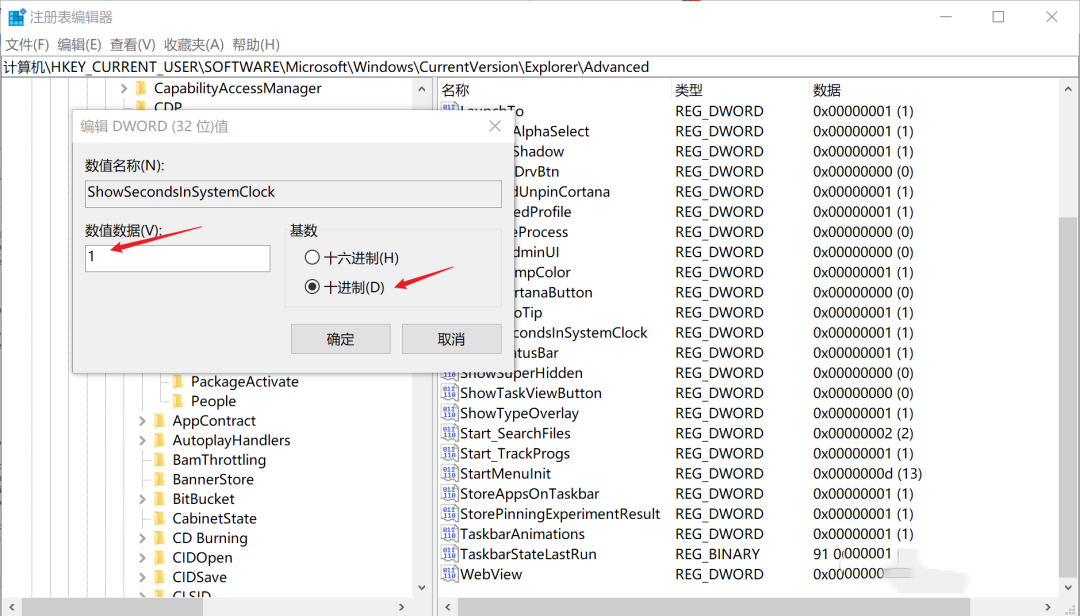Select the TaskbarAnimations value name
The width and height of the screenshot is (1080, 616).
click(522, 534)
